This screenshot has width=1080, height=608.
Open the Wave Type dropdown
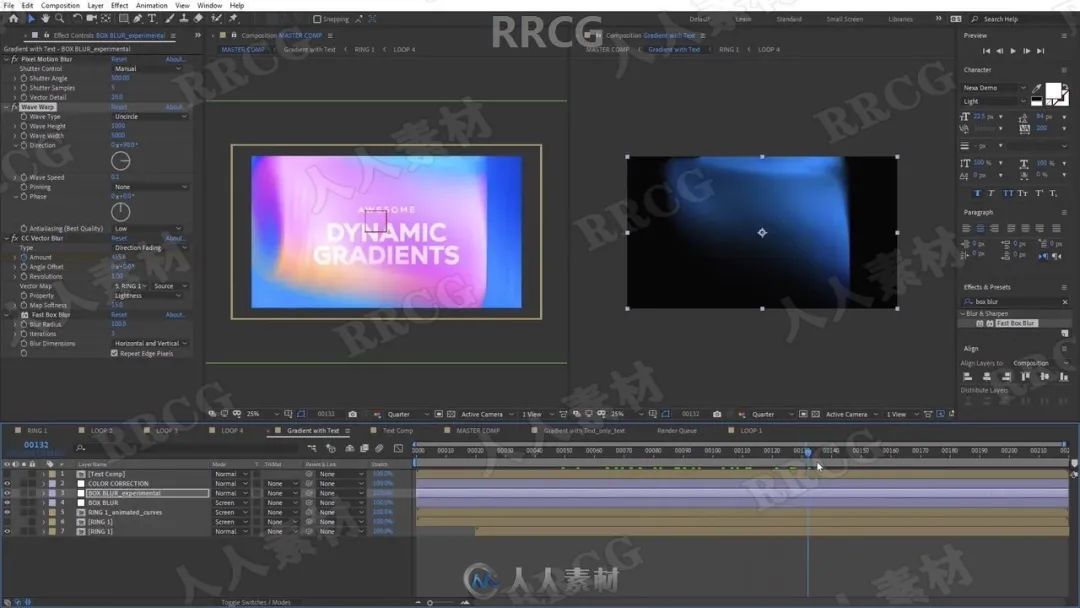pyautogui.click(x=150, y=117)
